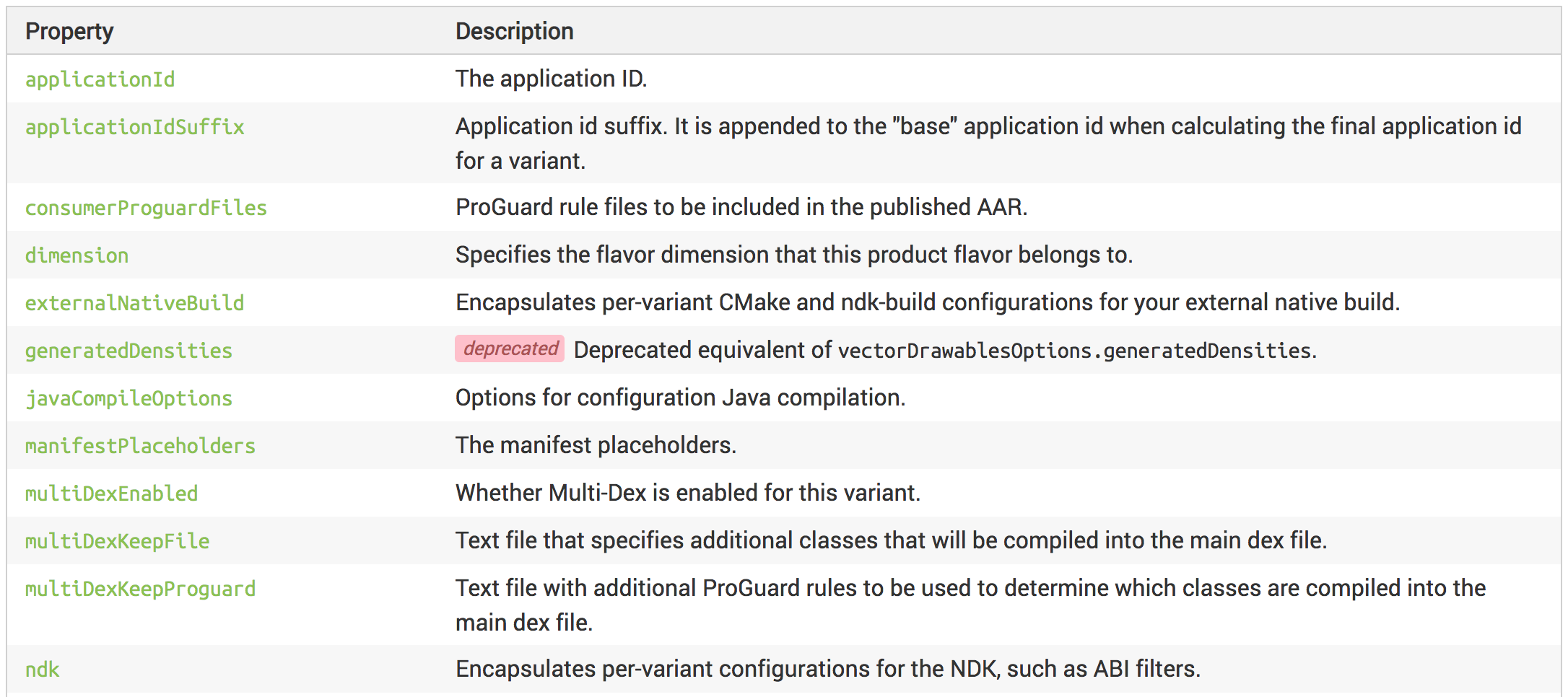This screenshot has width=1568, height=697.
Task: Click vectorDrawablesOptions.generatedDensities code text
Action: (1074, 351)
